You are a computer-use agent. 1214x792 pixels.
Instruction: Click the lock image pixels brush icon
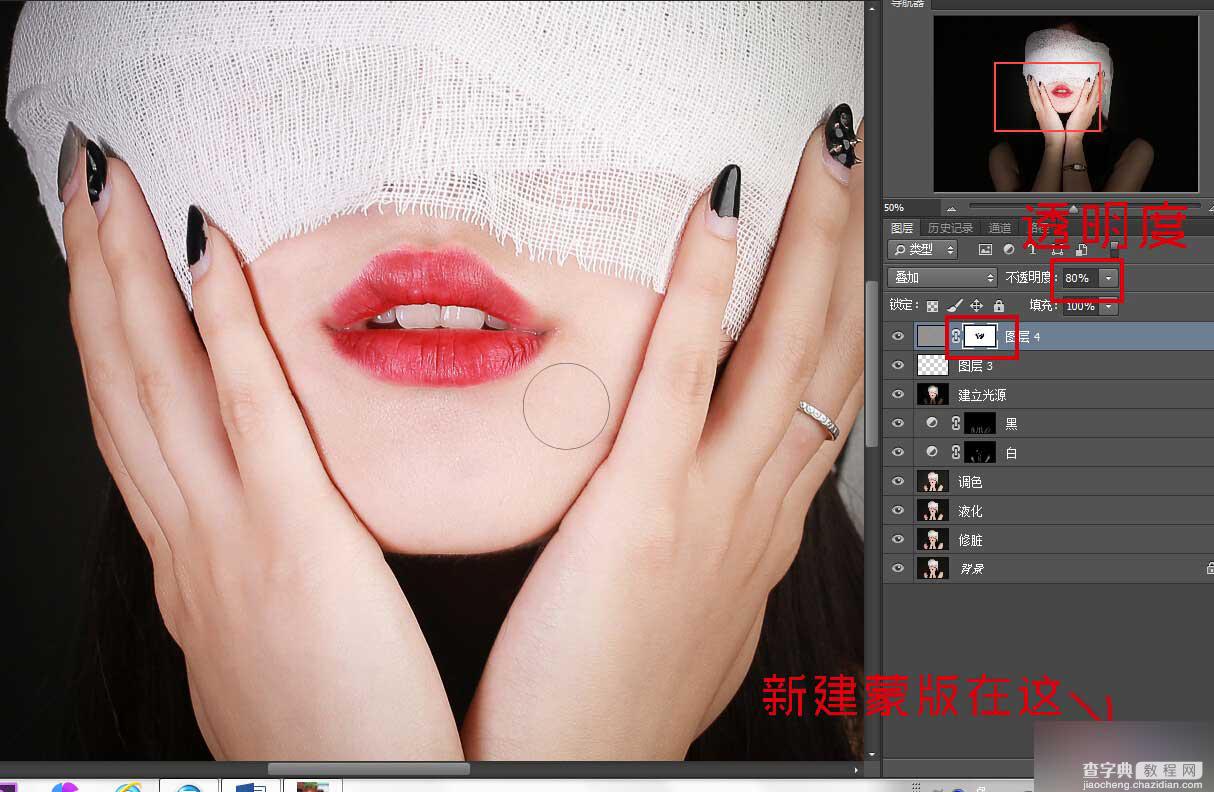(954, 306)
